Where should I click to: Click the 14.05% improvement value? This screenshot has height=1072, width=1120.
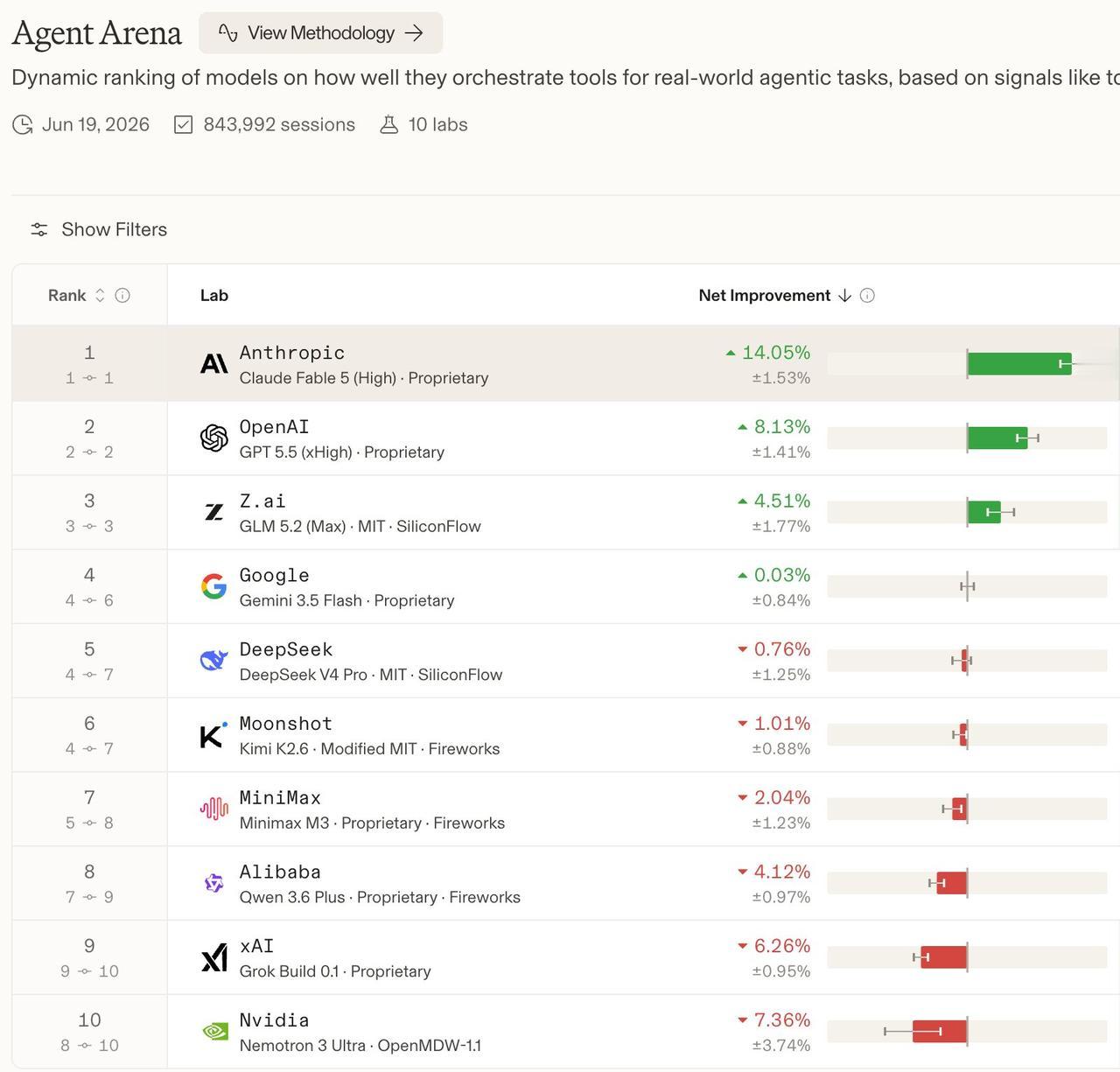click(x=776, y=353)
